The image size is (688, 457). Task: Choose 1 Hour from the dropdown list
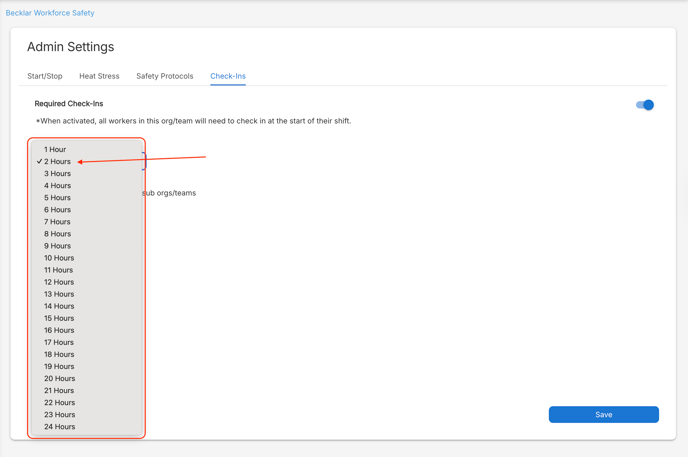pyautogui.click(x=86, y=150)
